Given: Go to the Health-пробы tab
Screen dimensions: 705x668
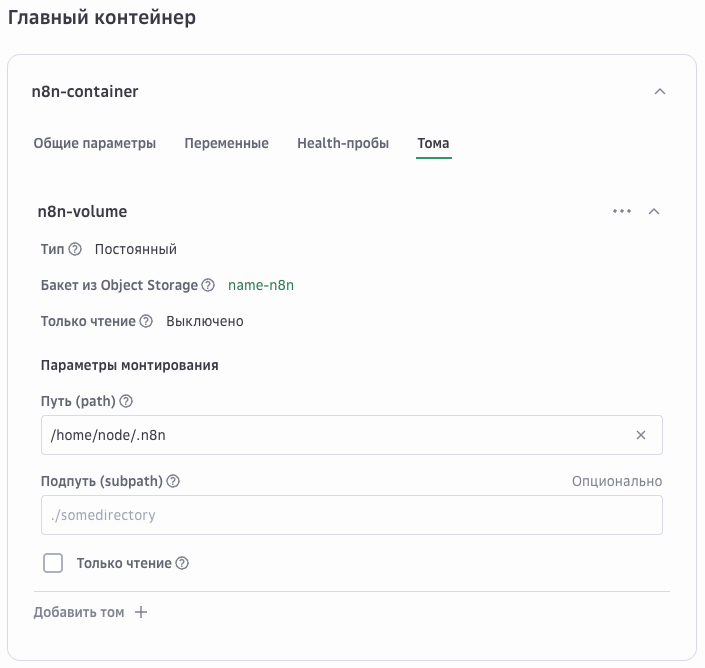Looking at the screenshot, I should point(342,144).
